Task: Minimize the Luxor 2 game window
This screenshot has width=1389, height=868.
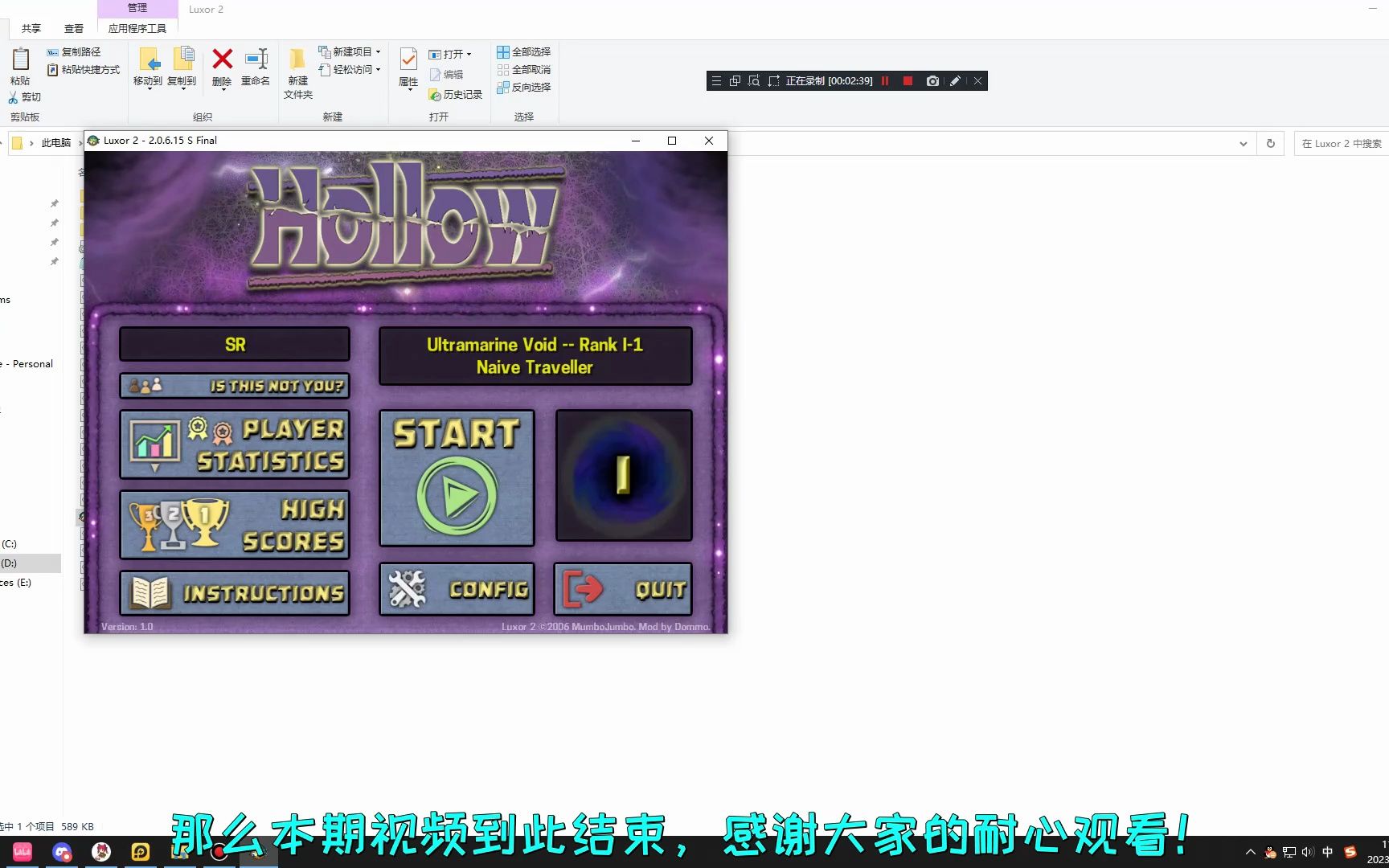Action: click(636, 141)
